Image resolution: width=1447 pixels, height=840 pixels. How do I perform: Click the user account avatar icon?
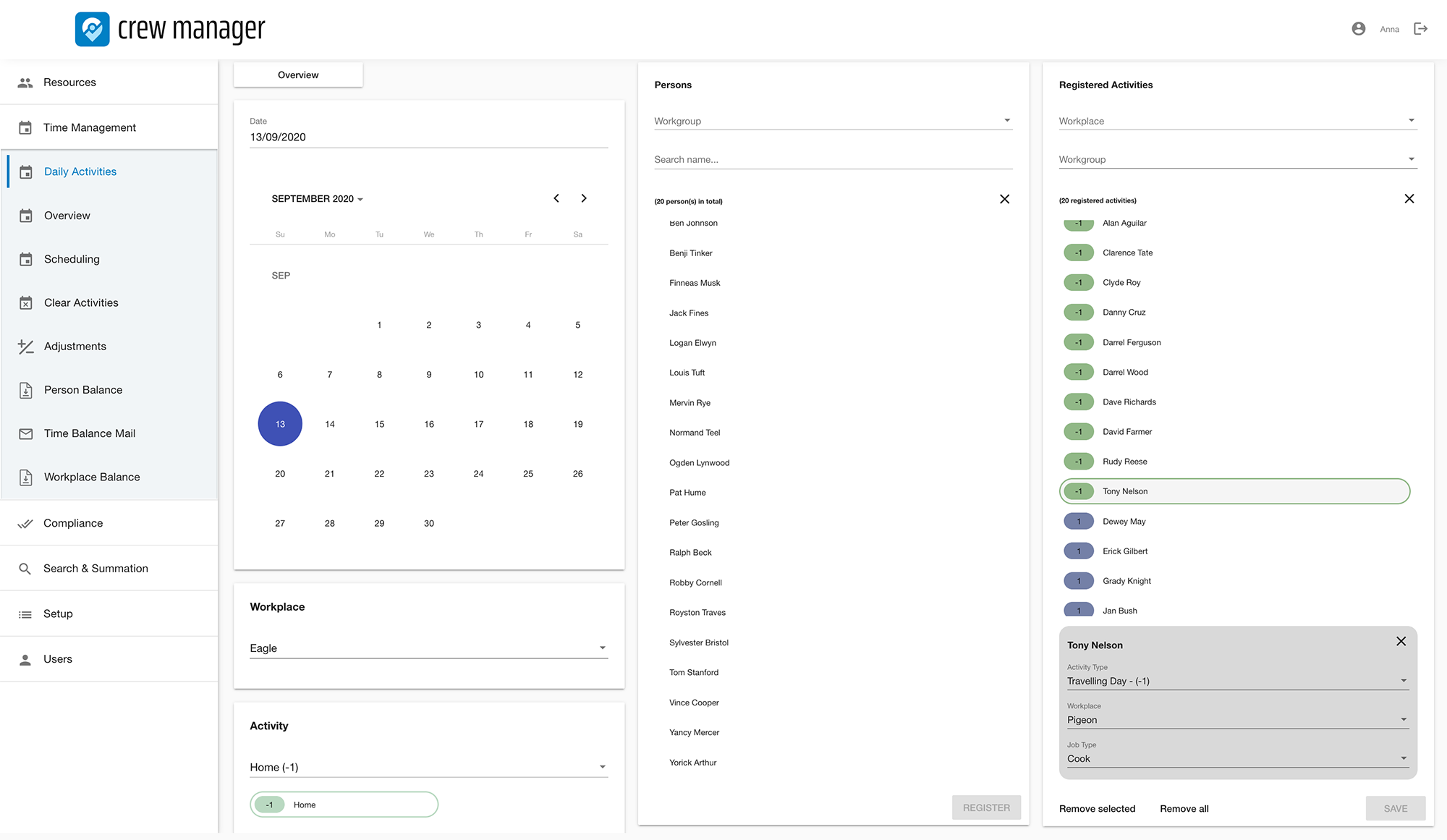click(1358, 29)
